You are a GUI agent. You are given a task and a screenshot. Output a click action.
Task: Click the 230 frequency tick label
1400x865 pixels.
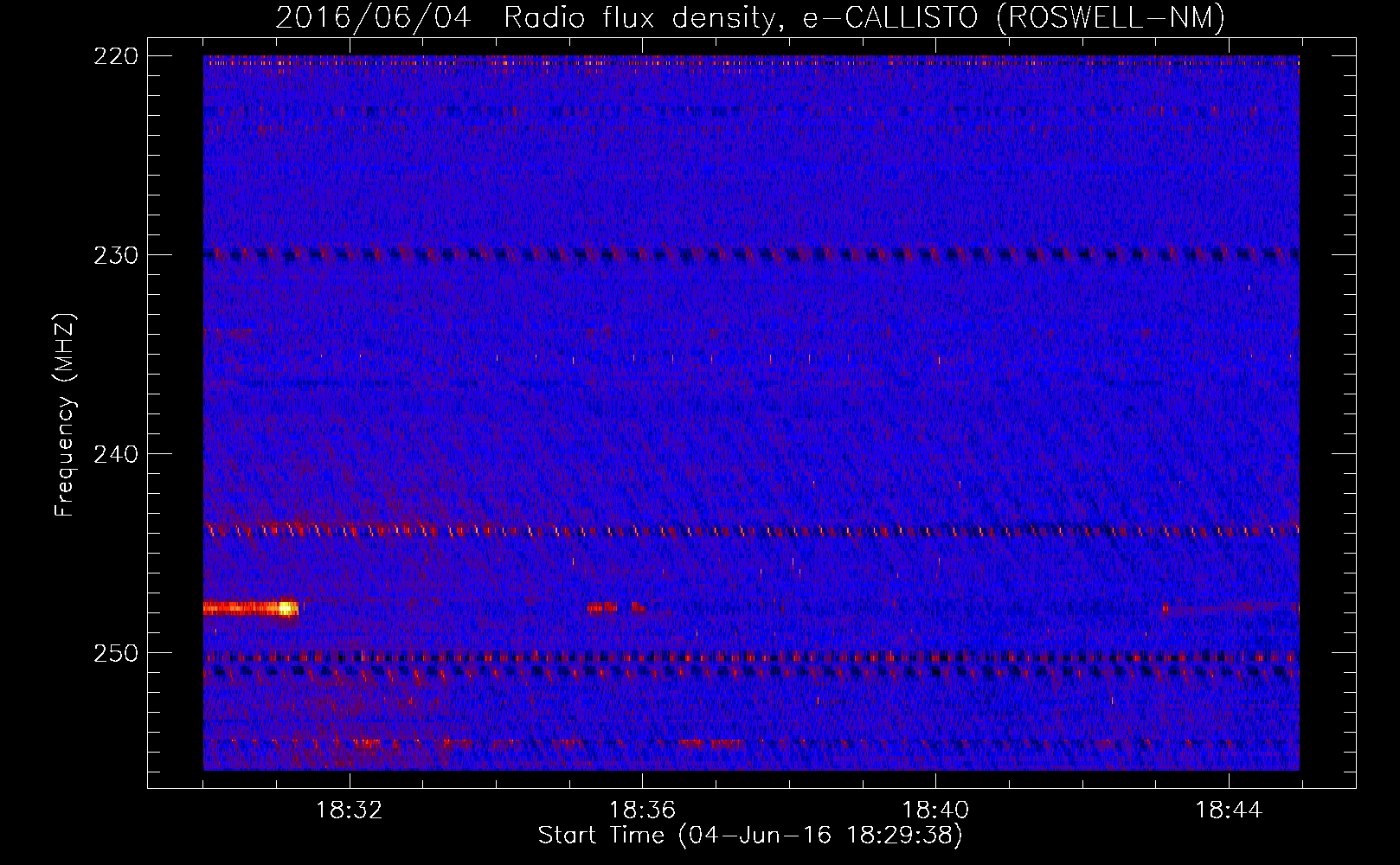115,255
